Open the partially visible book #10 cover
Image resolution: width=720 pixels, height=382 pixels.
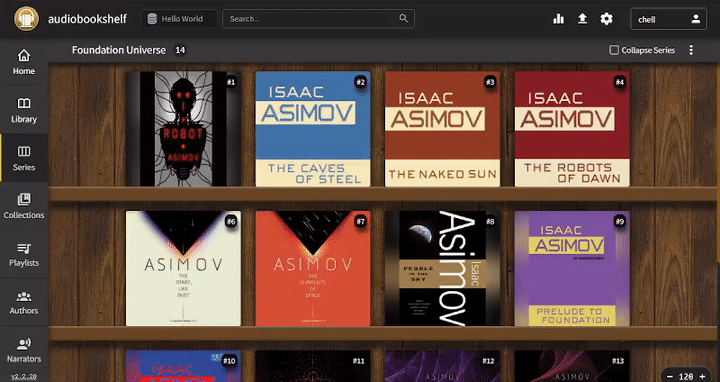(183, 366)
